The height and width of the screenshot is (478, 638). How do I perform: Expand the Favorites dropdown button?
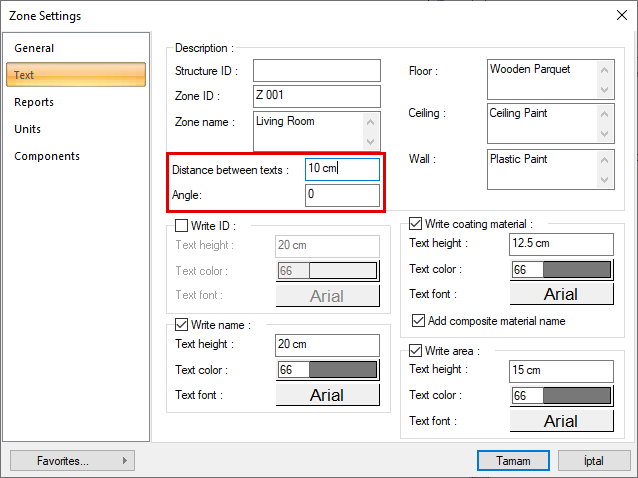click(72, 461)
